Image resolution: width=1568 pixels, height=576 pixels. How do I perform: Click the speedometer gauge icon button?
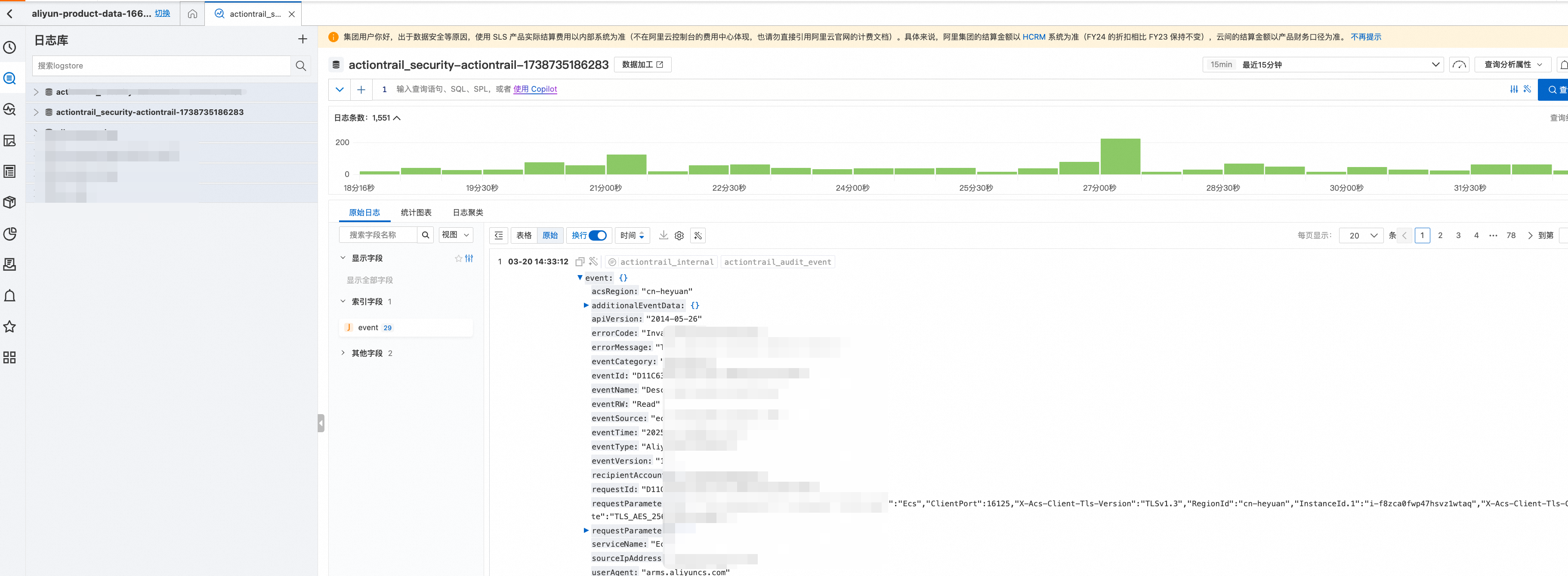(1459, 65)
